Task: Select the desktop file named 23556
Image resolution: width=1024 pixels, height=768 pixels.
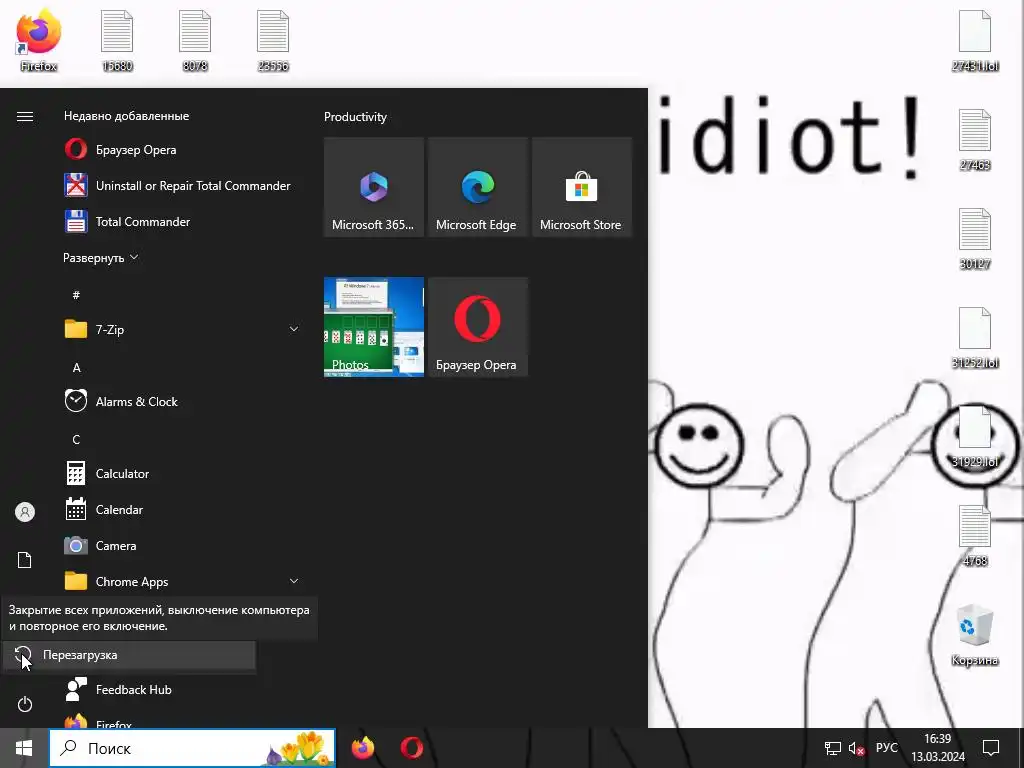Action: click(273, 40)
